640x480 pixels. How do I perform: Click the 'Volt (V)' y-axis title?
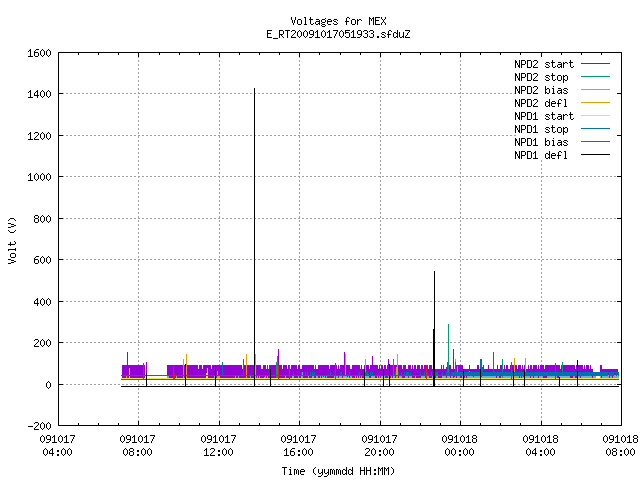tap(12, 240)
